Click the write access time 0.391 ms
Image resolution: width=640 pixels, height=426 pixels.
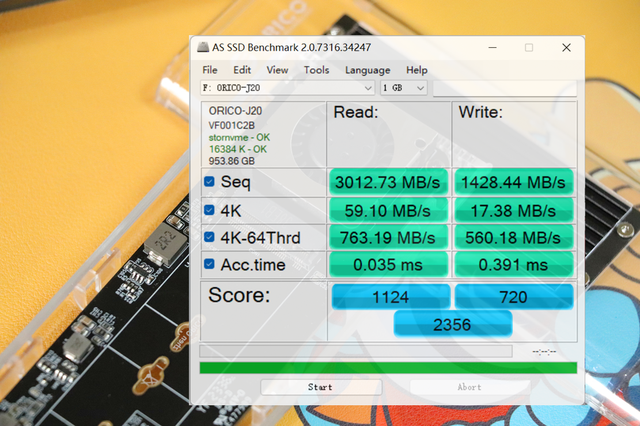(513, 265)
